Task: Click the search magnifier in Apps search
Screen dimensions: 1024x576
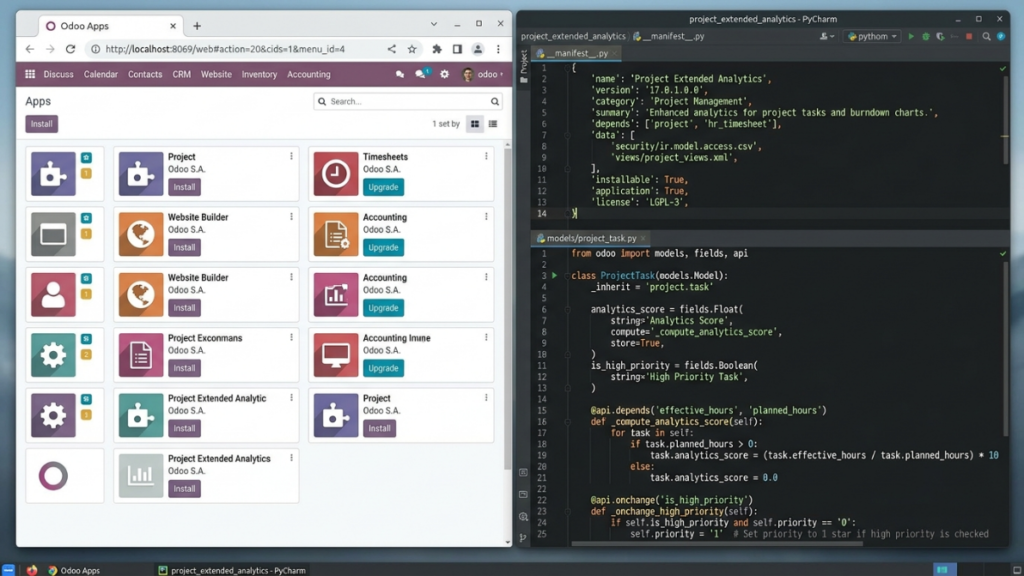Action: [x=495, y=101]
